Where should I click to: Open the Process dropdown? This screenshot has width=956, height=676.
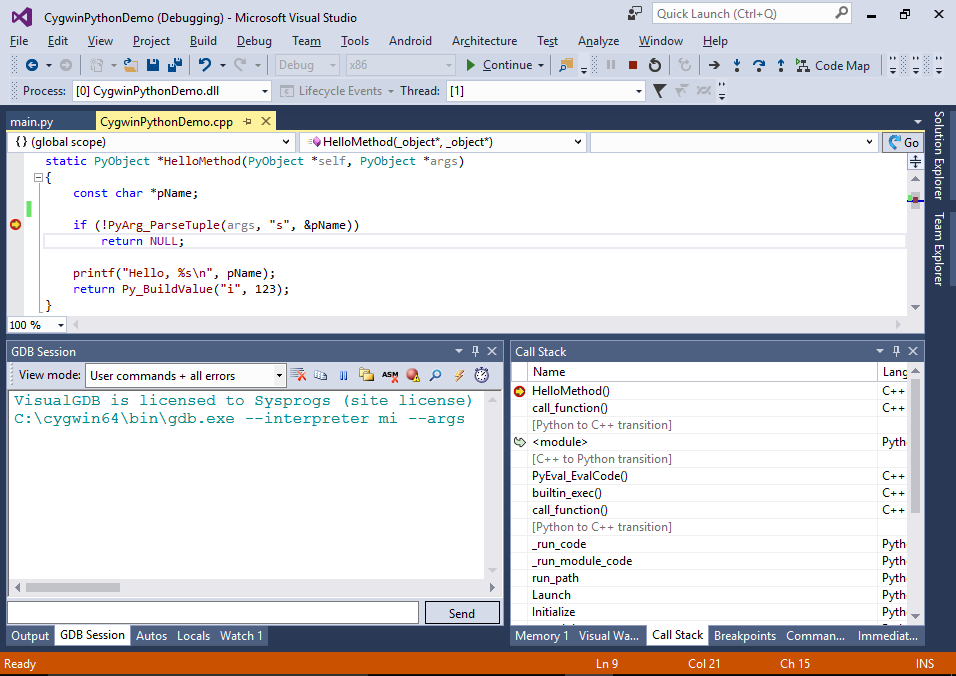[265, 91]
